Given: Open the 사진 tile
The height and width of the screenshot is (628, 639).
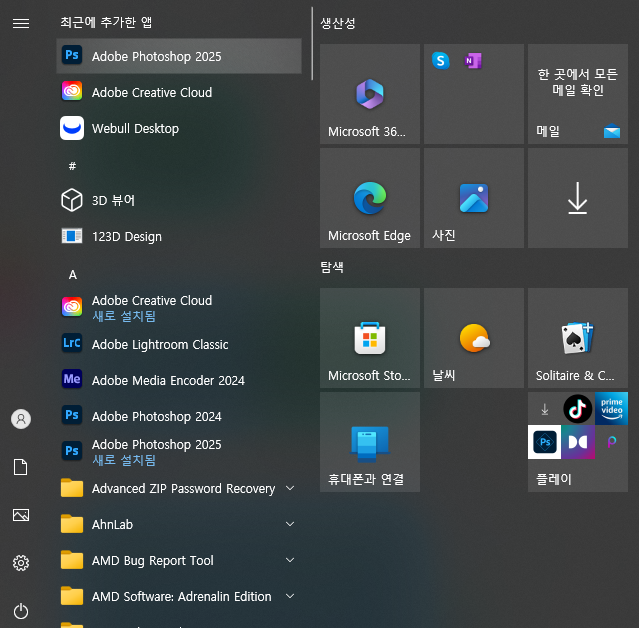Looking at the screenshot, I should (474, 198).
